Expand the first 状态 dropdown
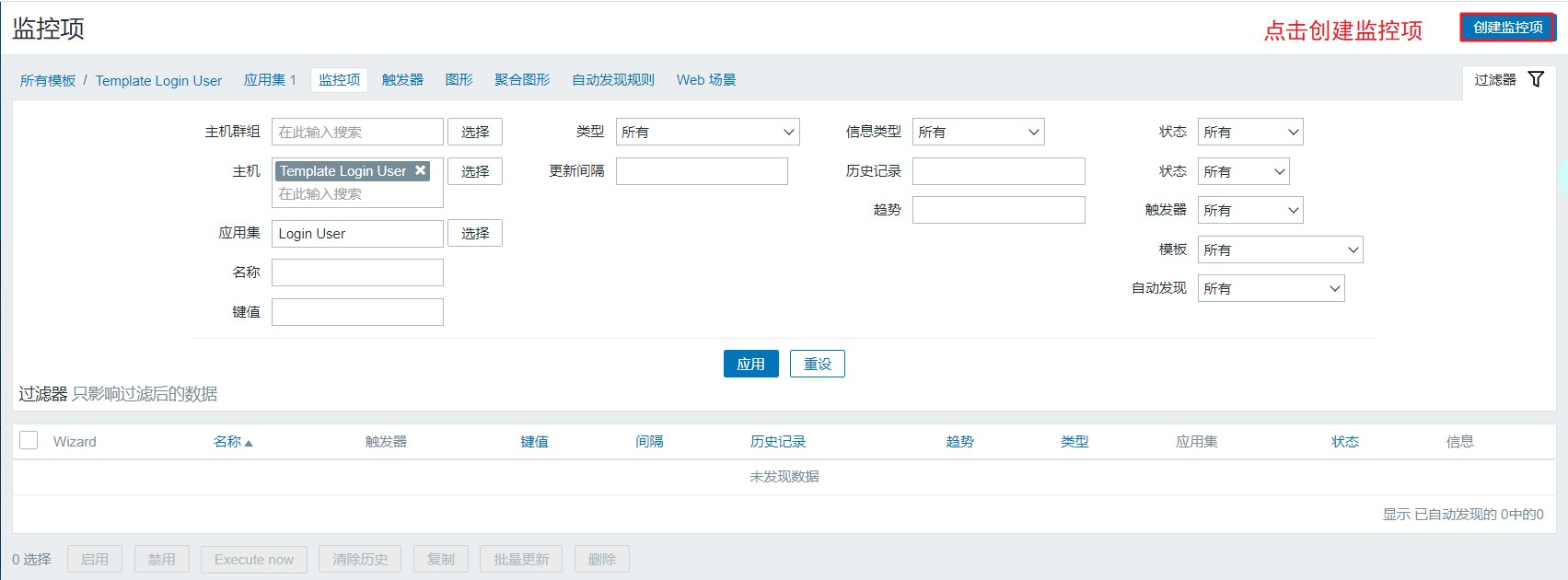The height and width of the screenshot is (580, 1568). point(1250,132)
